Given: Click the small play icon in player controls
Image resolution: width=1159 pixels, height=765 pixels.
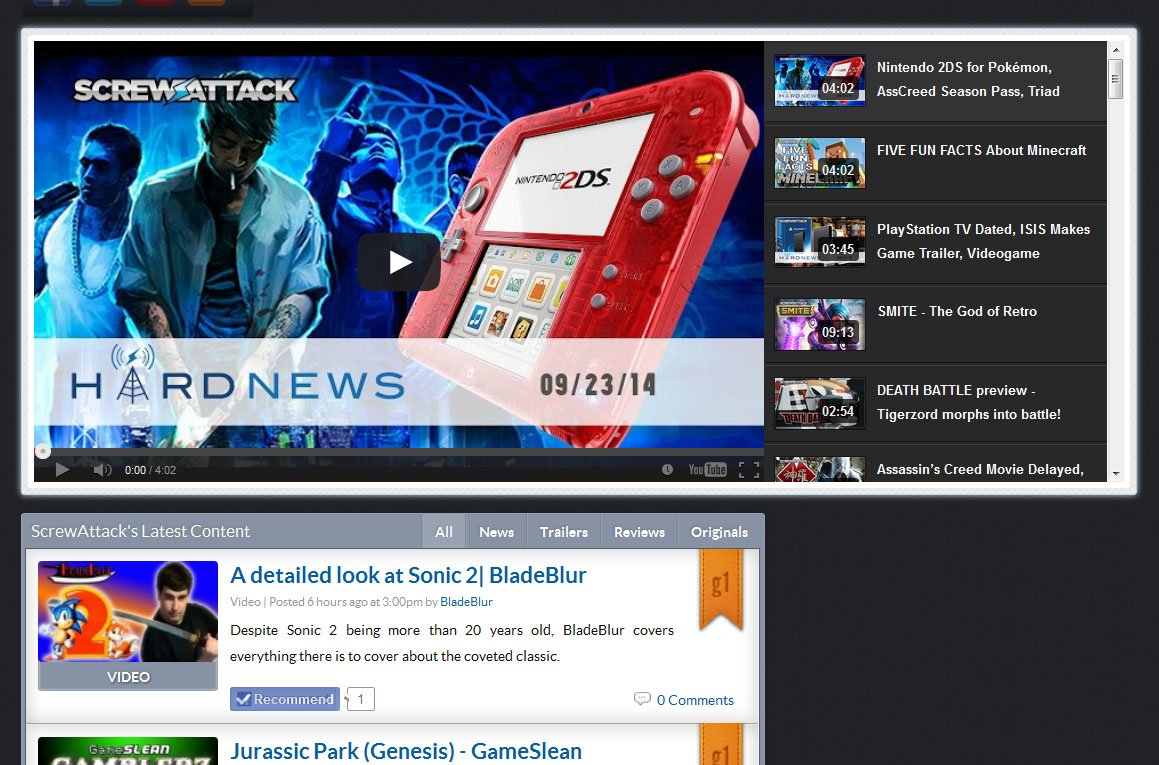Looking at the screenshot, I should point(62,469).
